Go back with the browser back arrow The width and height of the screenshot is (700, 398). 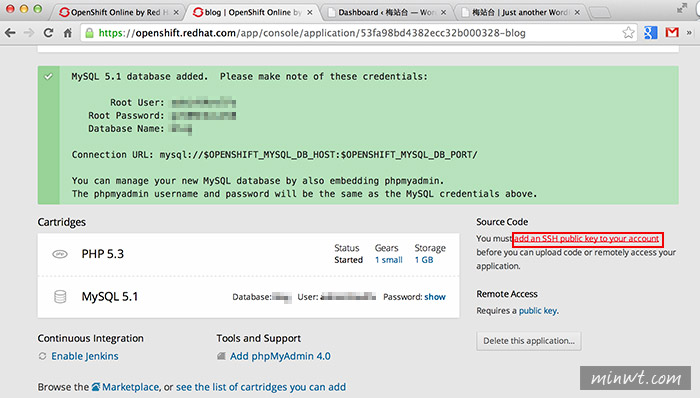[x=10, y=33]
